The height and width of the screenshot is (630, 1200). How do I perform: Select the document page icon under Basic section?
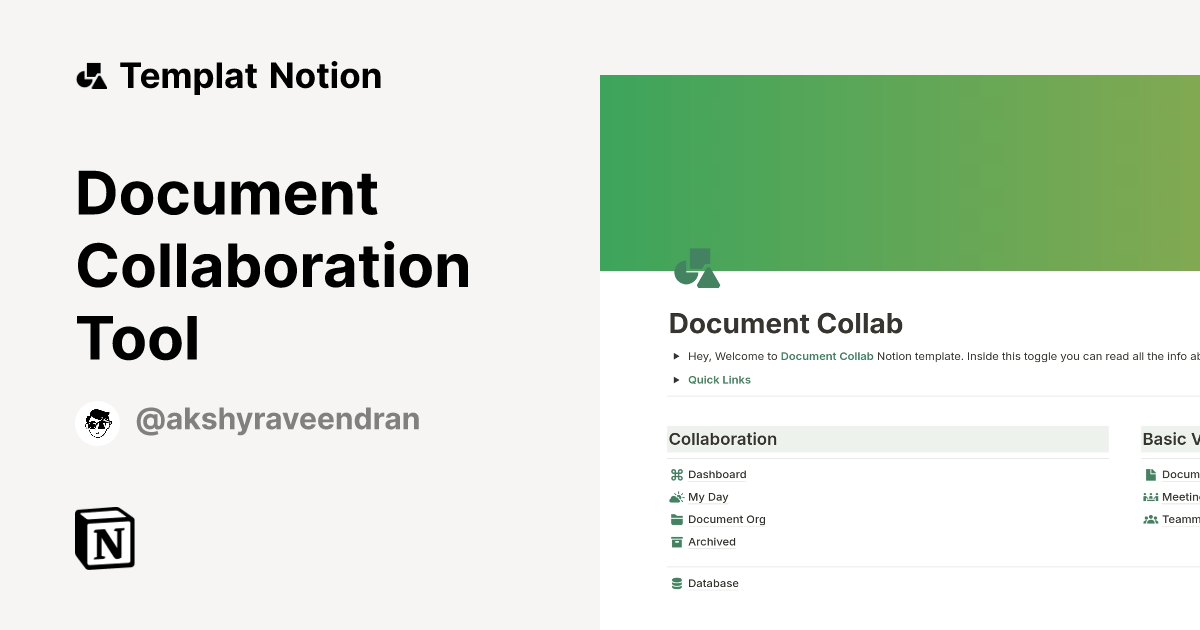pos(1152,474)
